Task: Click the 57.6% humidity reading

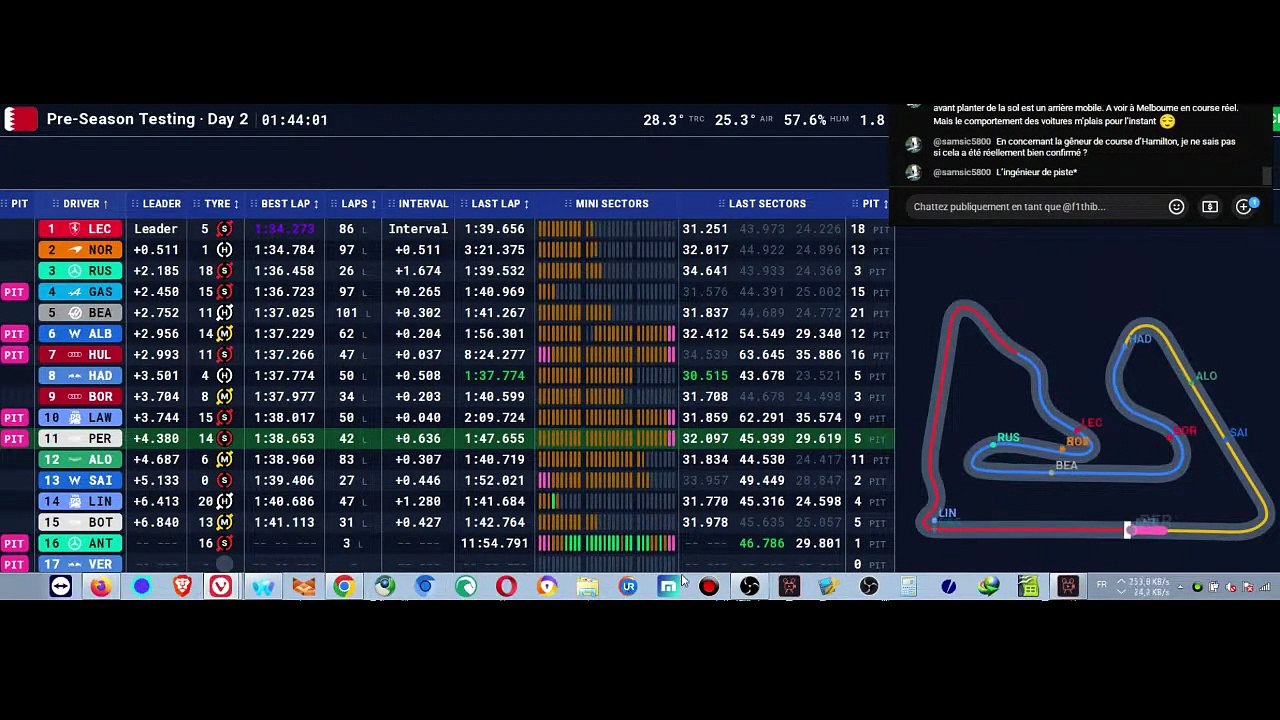Action: point(805,120)
